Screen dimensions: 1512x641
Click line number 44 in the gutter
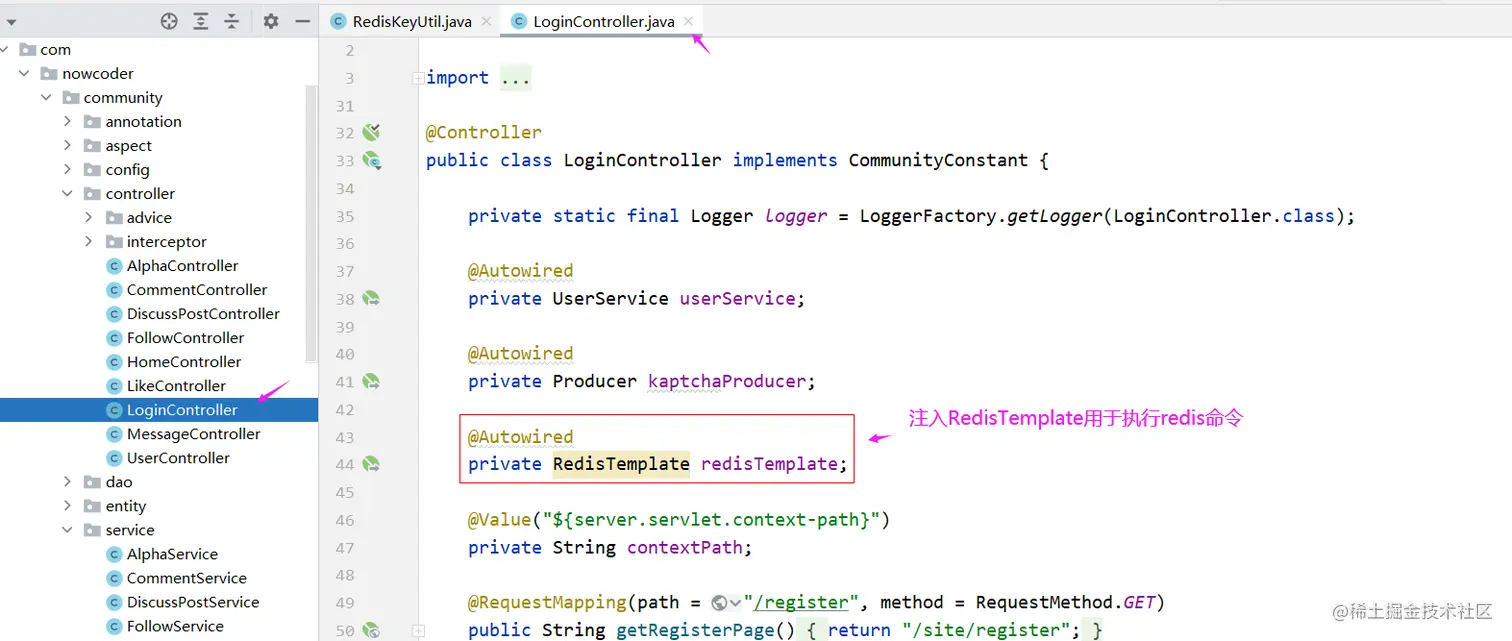pyautogui.click(x=345, y=464)
